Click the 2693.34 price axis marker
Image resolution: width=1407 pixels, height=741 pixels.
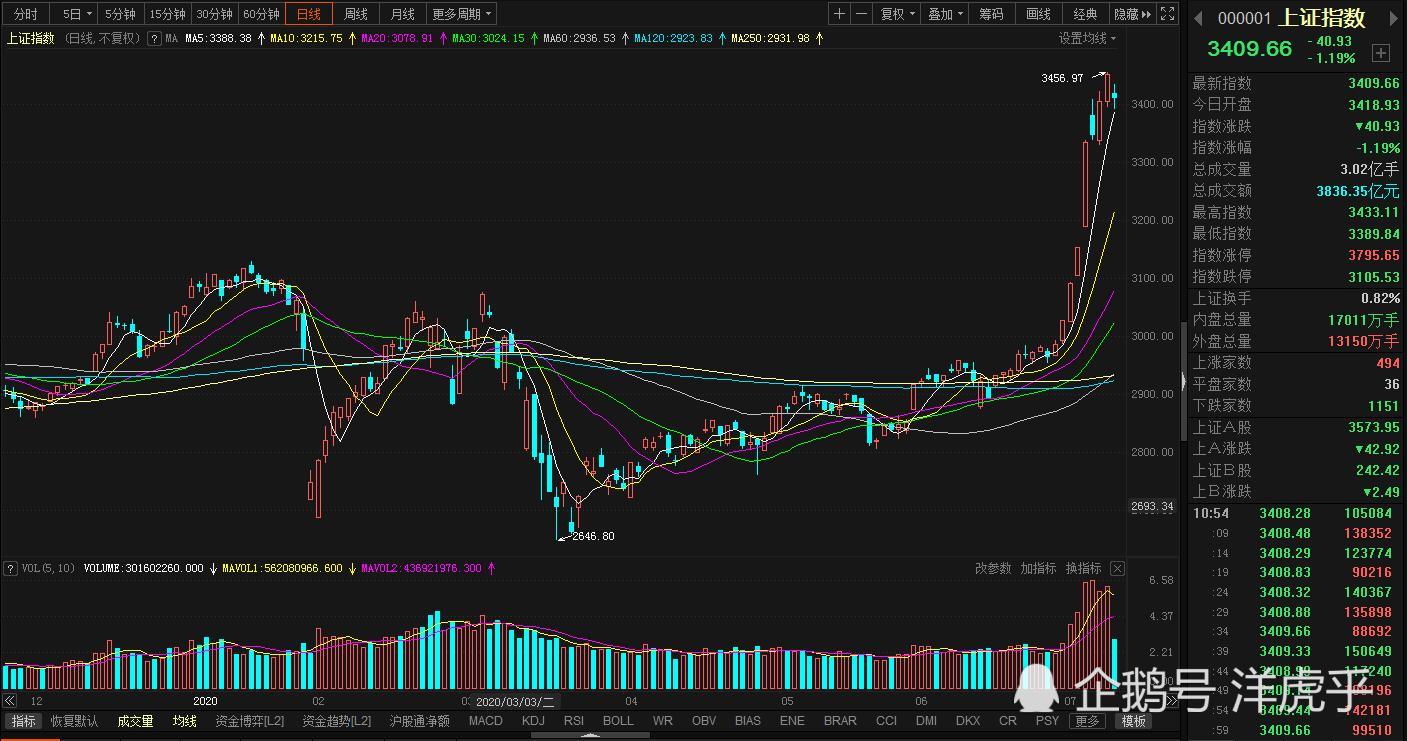(x=1153, y=507)
